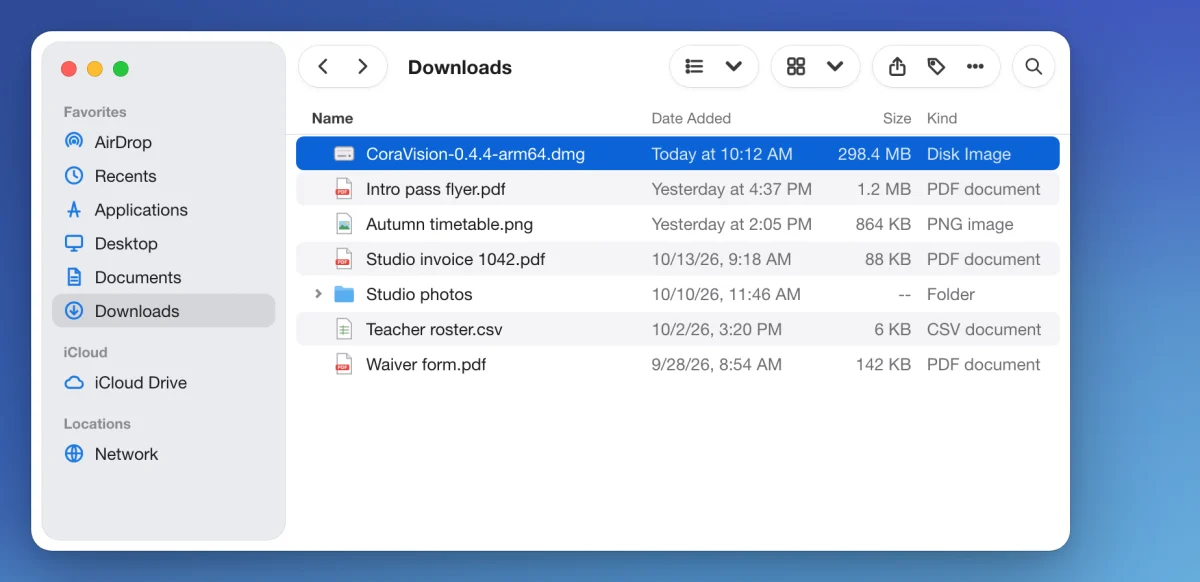Select Documents label in sidebar

pyautogui.click(x=138, y=277)
